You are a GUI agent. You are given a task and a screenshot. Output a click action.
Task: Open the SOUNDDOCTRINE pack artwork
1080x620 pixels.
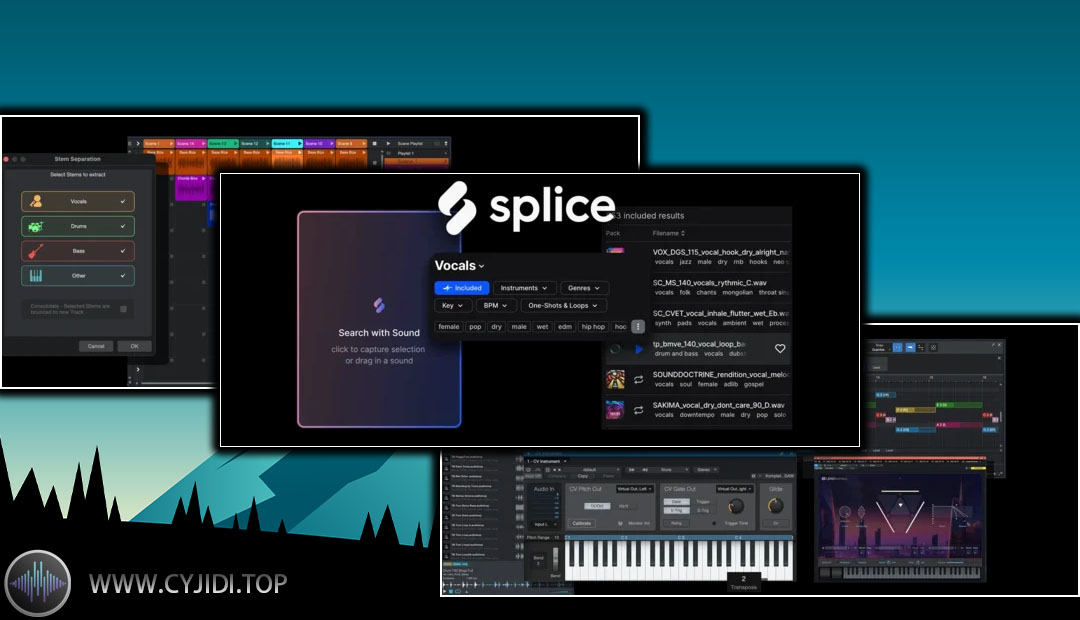point(615,379)
